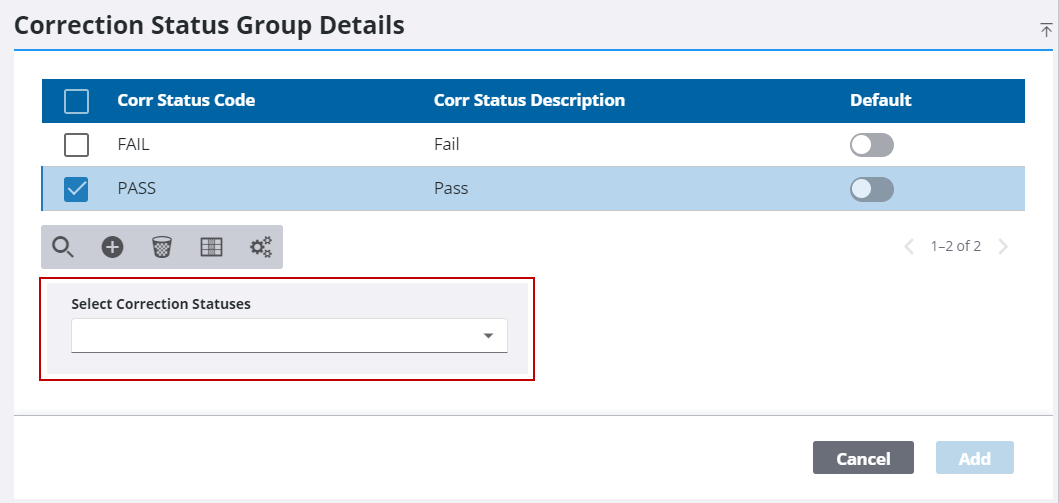
Task: Check the select-all checkbox in the table header
Action: [76, 101]
